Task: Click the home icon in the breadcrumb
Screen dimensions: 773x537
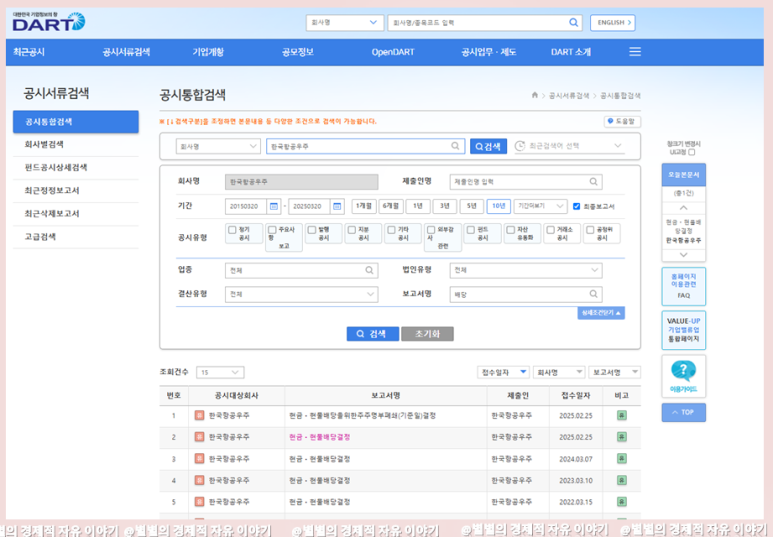Action: point(535,95)
